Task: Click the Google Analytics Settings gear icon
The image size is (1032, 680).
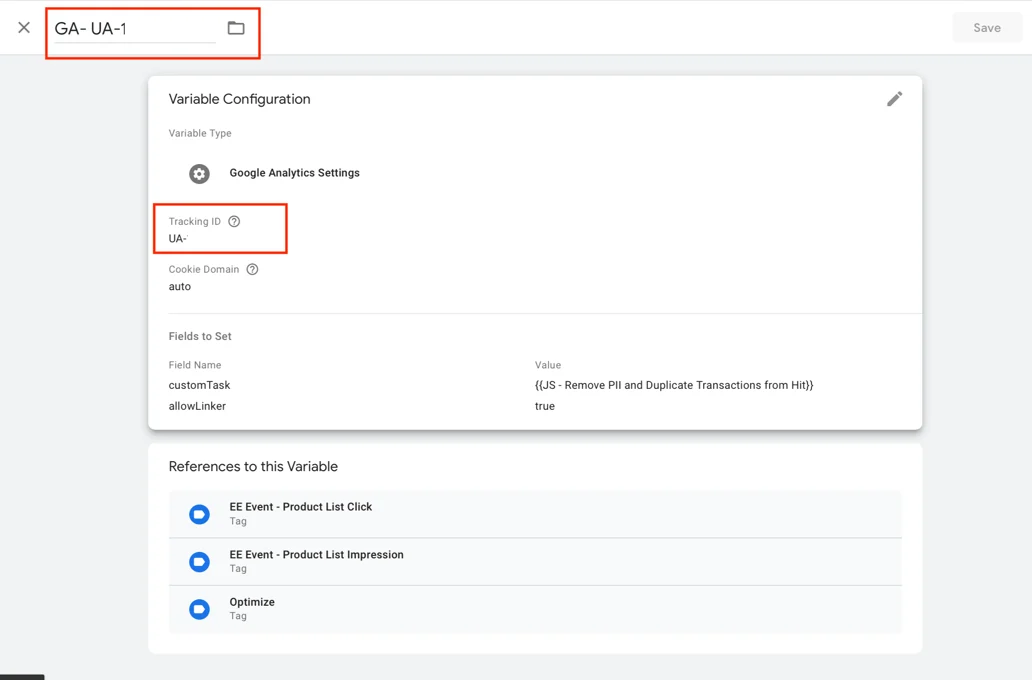Action: (x=199, y=173)
